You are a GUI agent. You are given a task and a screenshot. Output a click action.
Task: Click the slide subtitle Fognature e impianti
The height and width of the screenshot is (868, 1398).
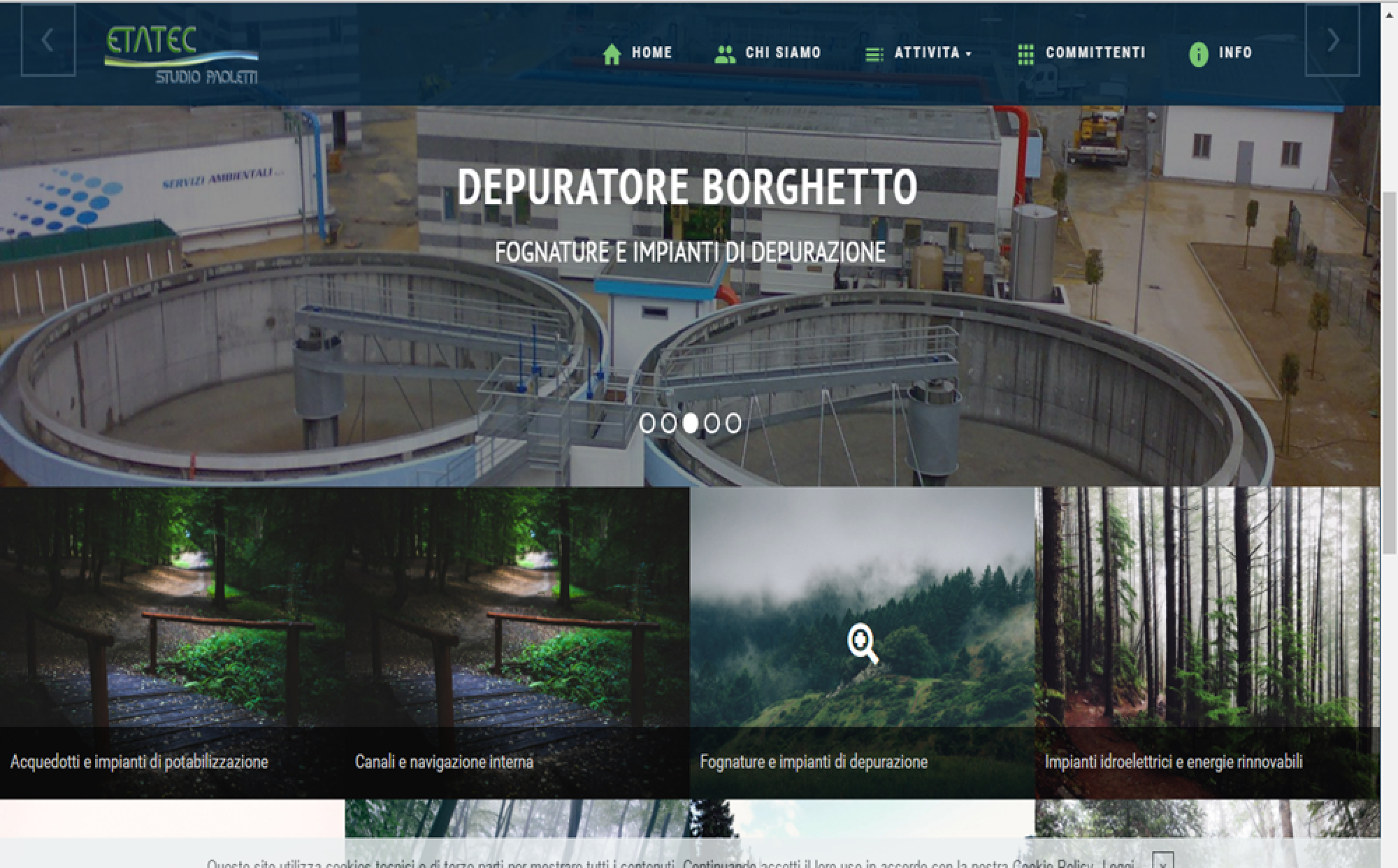(691, 252)
